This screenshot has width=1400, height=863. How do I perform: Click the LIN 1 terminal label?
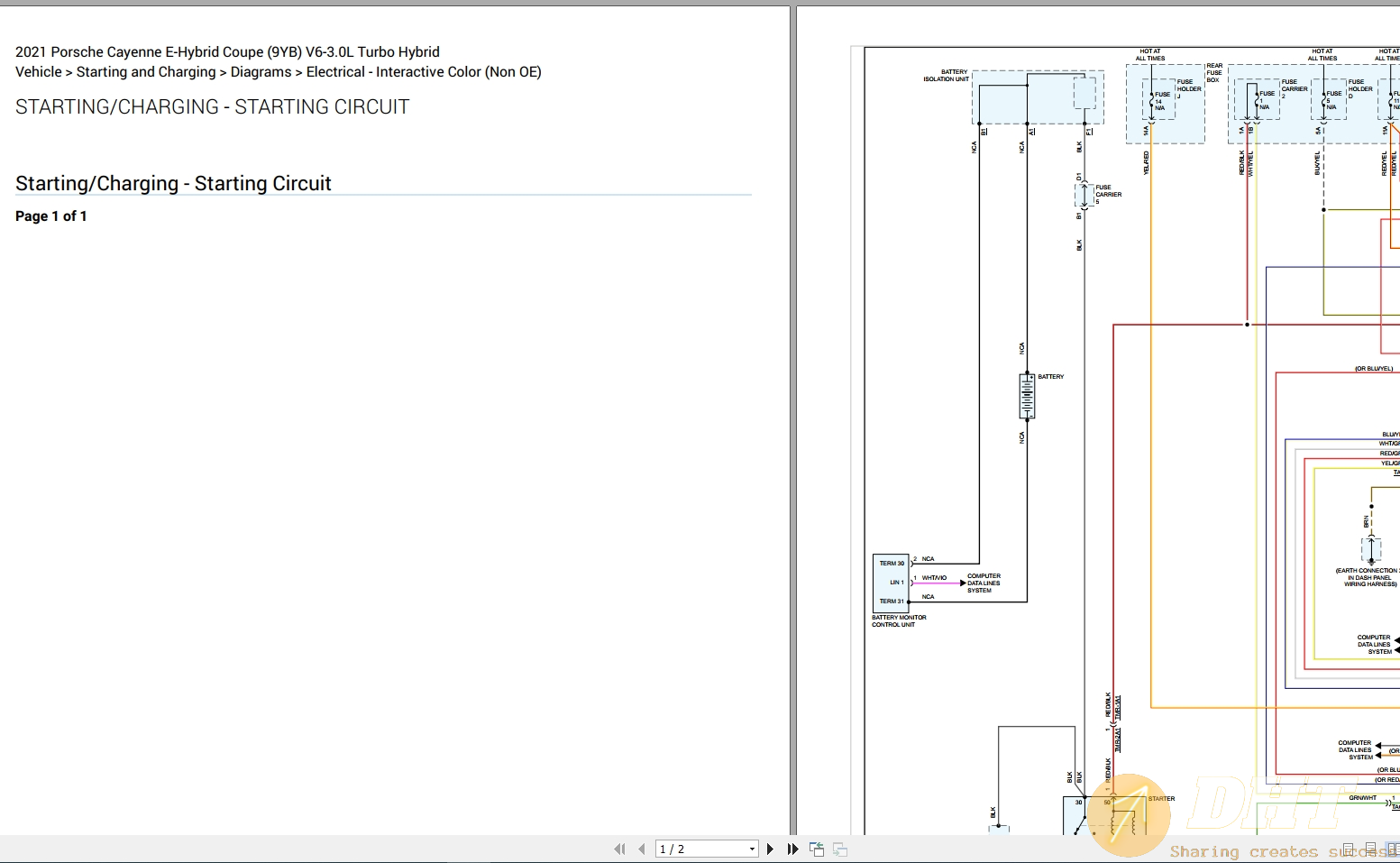(x=896, y=583)
